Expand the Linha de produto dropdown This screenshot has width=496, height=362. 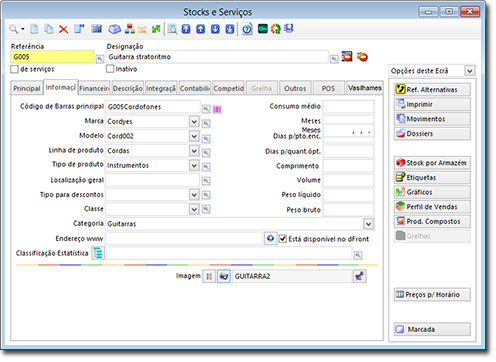tap(194, 151)
